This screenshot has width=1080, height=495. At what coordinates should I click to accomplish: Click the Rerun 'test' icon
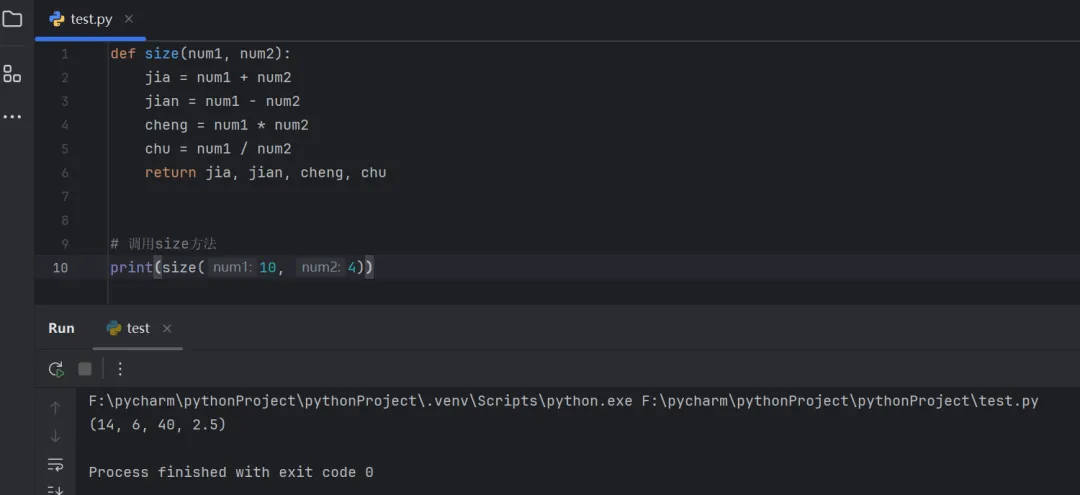click(56, 369)
